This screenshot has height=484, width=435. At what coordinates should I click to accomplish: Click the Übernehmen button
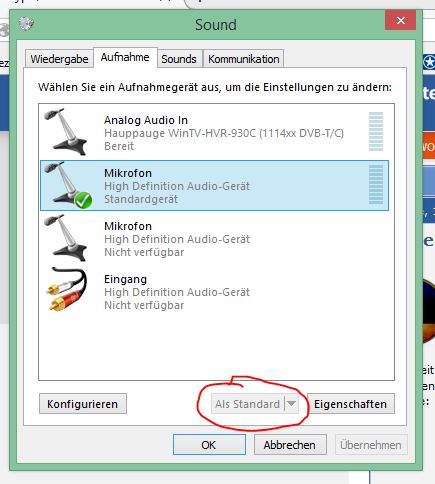click(x=371, y=444)
